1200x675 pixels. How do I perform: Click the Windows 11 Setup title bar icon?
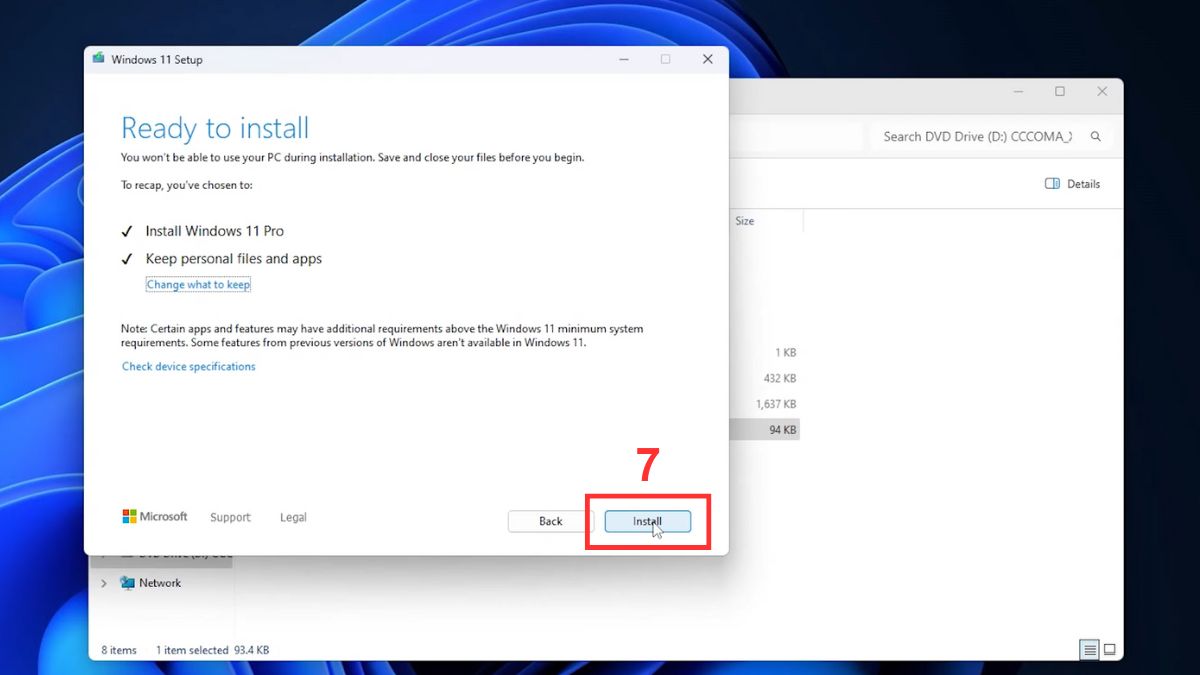click(98, 59)
